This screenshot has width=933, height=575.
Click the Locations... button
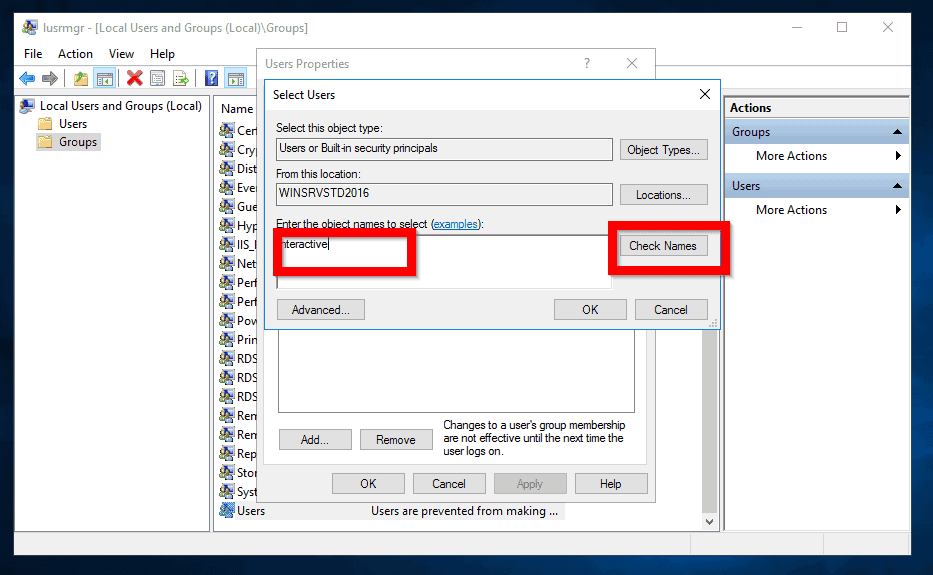(x=663, y=195)
